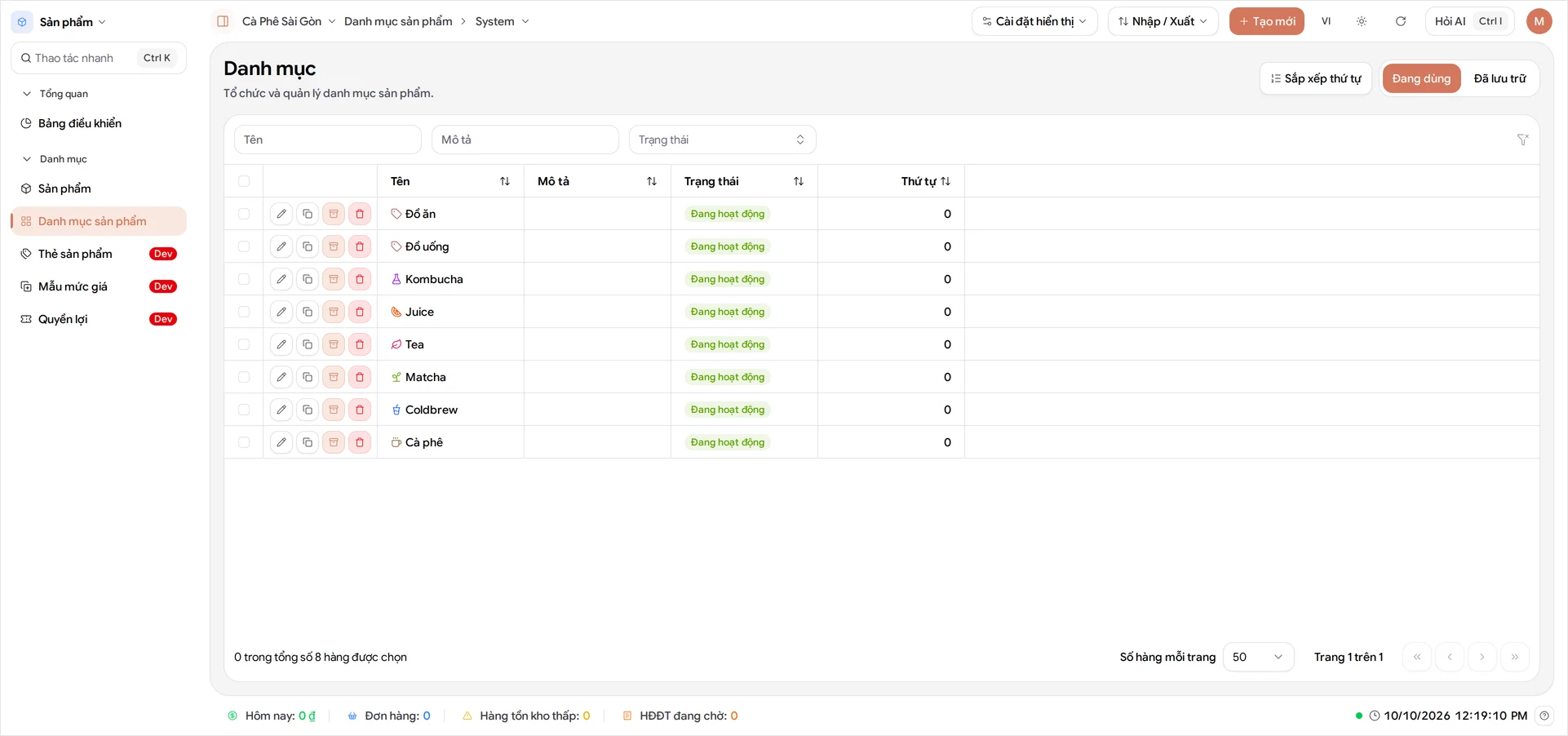Sort by the Tên column header
This screenshot has height=736, width=1568.
450,181
